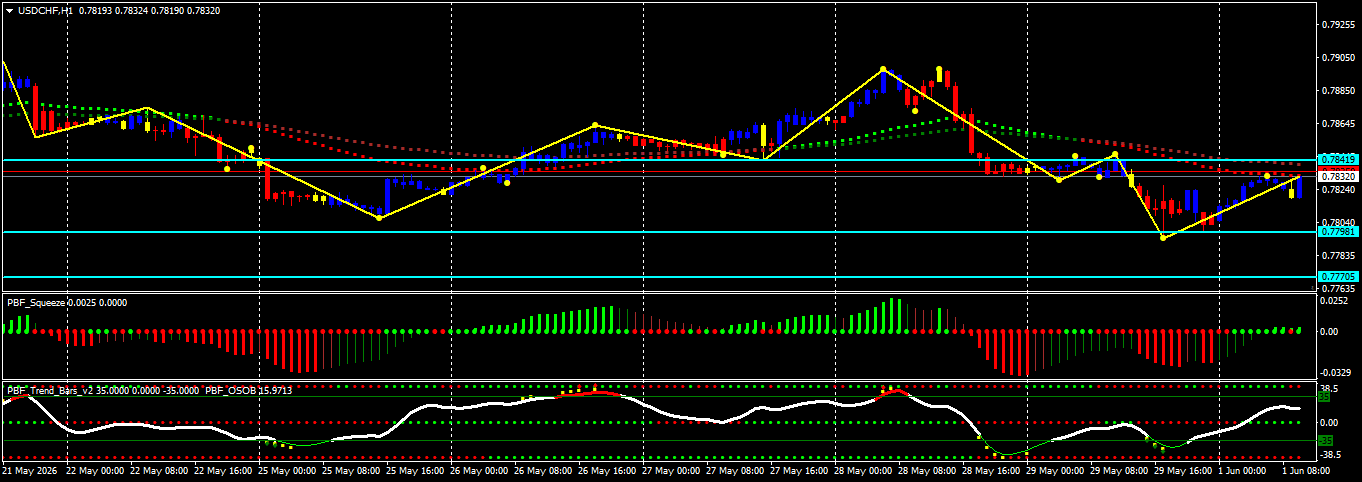Click the 25 May 16:00 time label
Image resolution: width=1362 pixels, height=482 pixels.
416,470
